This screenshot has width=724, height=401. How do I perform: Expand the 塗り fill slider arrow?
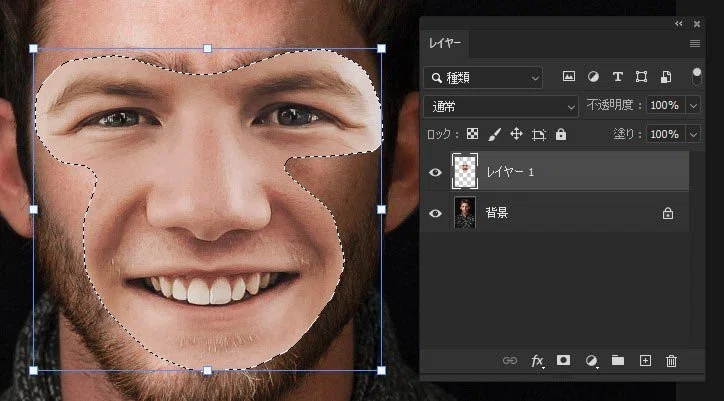[x=694, y=134]
